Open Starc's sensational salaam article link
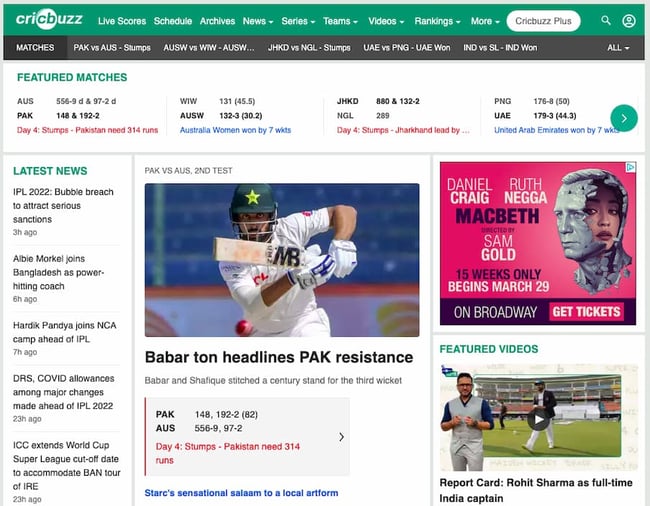This screenshot has height=506, width=650. pos(241,493)
